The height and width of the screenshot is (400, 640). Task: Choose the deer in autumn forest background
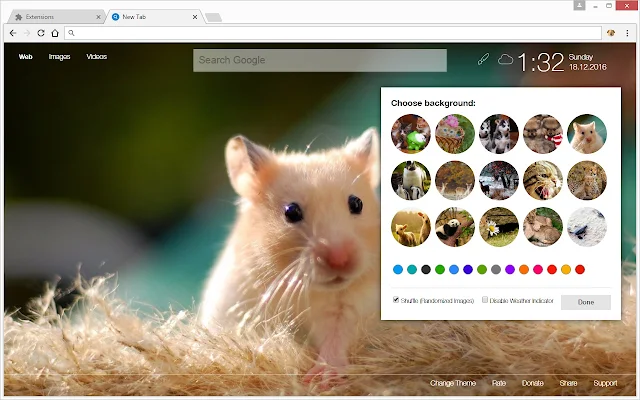(x=455, y=180)
